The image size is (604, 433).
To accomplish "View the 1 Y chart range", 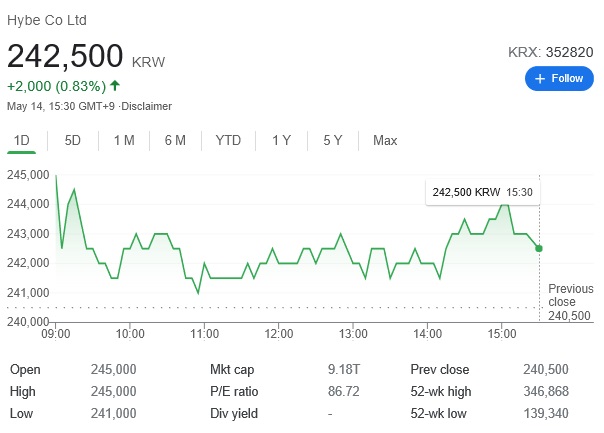I will coord(282,140).
